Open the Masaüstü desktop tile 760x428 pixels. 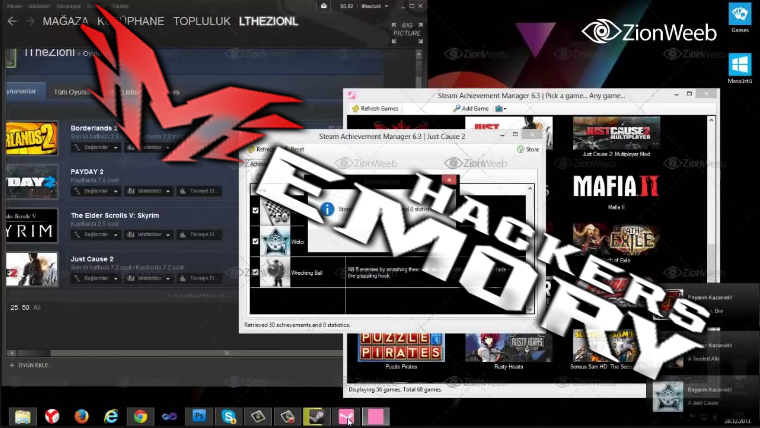[740, 69]
